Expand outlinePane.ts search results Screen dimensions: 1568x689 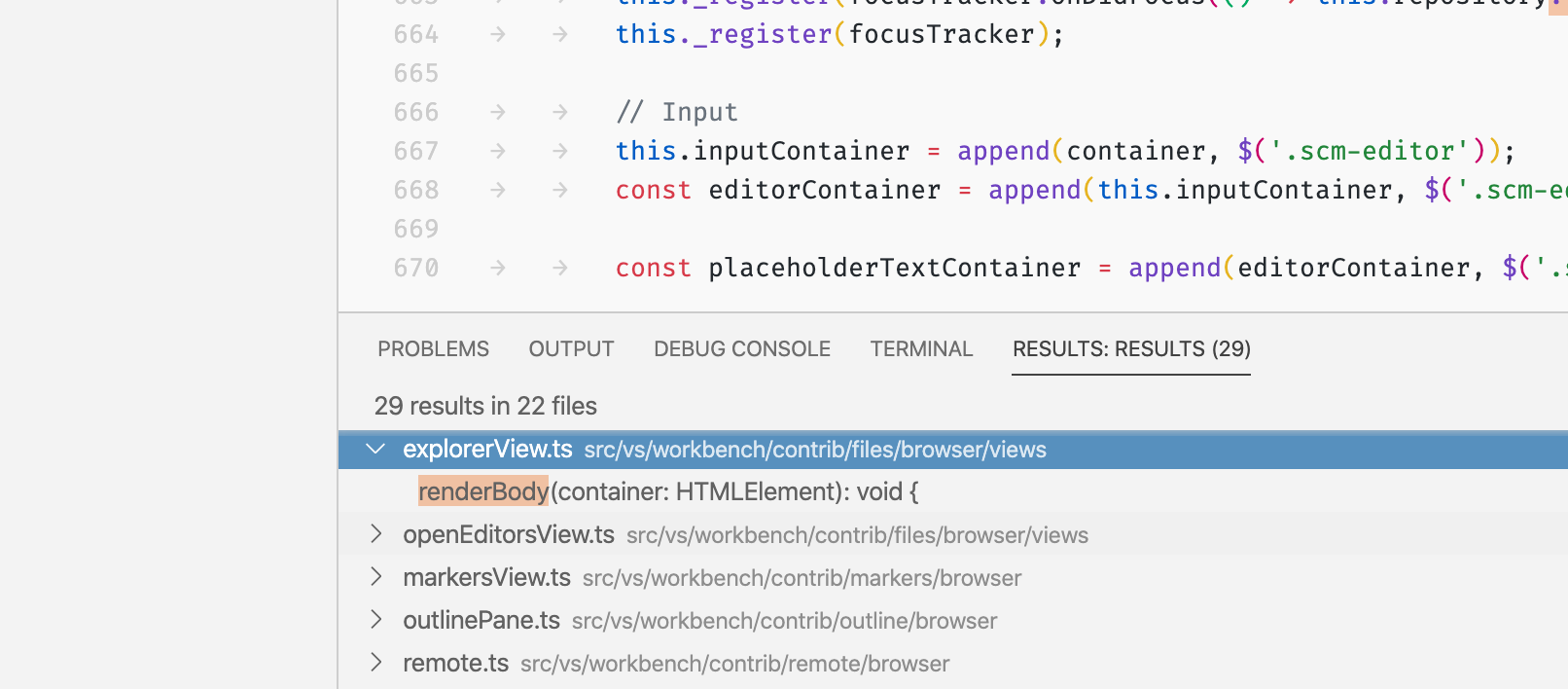tap(375, 620)
